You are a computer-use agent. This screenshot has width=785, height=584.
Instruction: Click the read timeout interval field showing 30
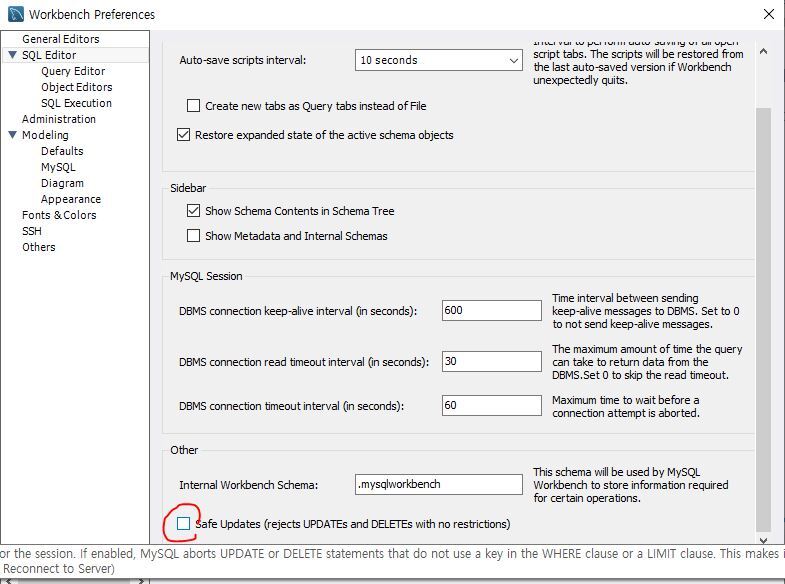(x=492, y=361)
